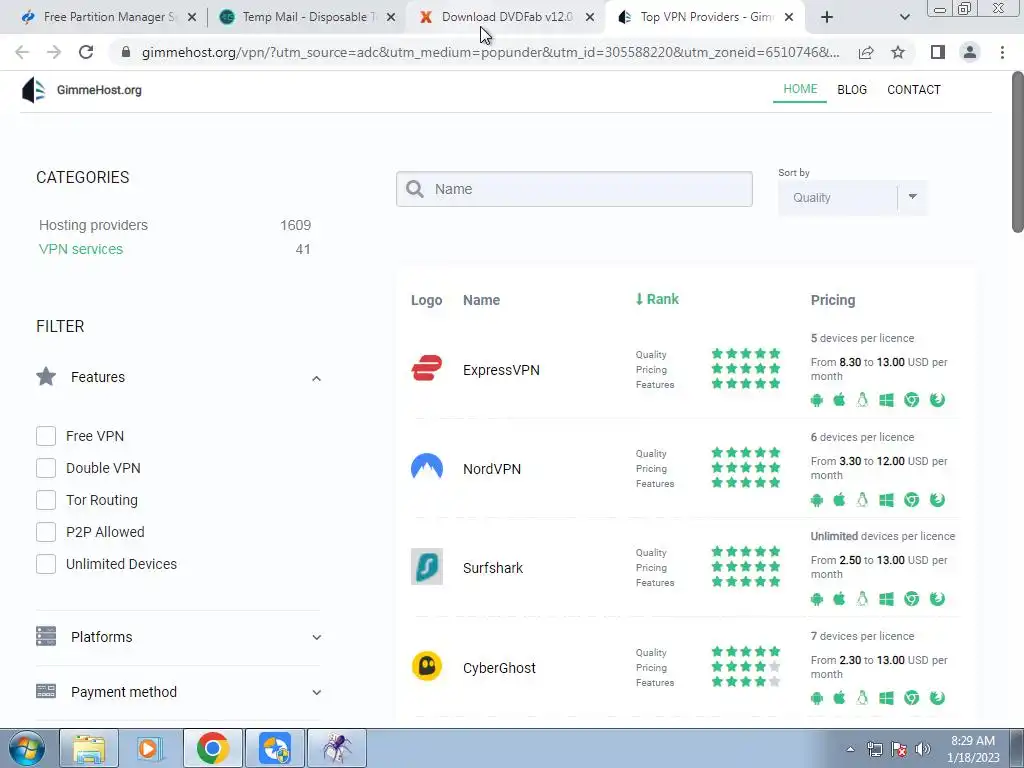
Task: Click Firefox icon in NordVPN row
Action: pyautogui.click(x=937, y=500)
